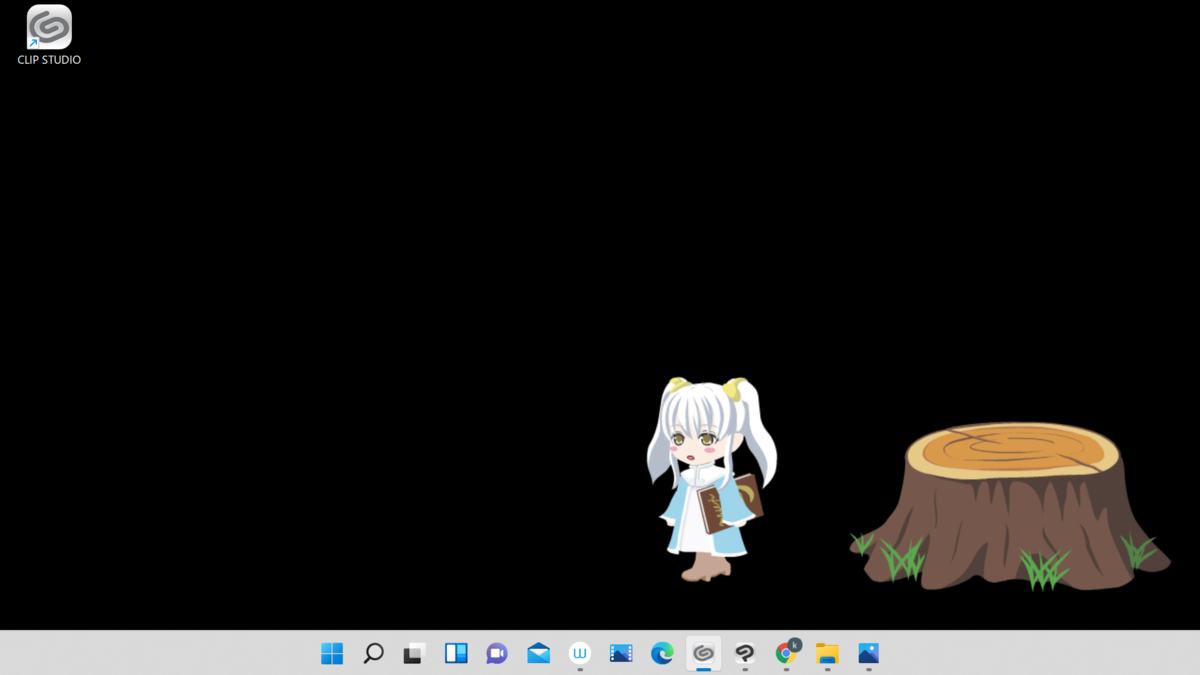The image size is (1200, 675).
Task: Open the white W app in the taskbar
Action: click(x=580, y=653)
